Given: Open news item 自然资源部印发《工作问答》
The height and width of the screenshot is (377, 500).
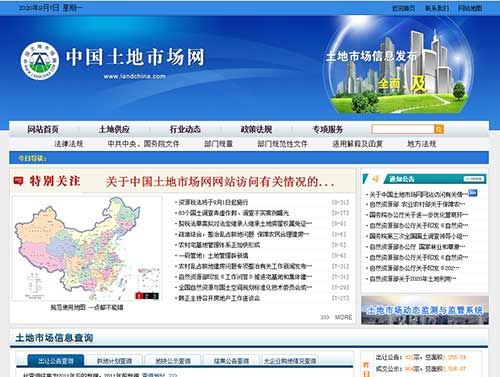Looking at the screenshot, I should (245, 277).
